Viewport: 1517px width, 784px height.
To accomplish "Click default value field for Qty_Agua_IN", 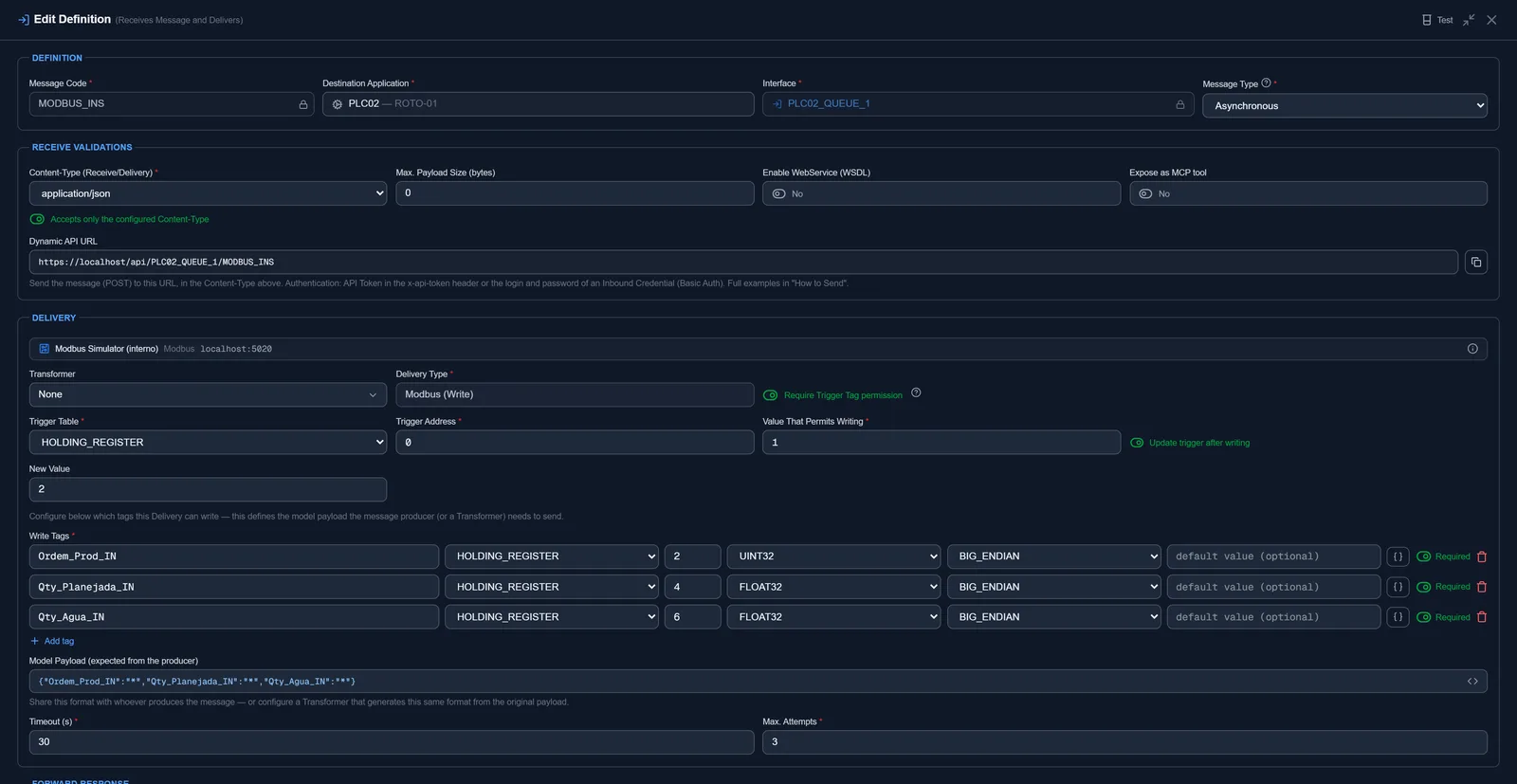I will click(1273, 617).
